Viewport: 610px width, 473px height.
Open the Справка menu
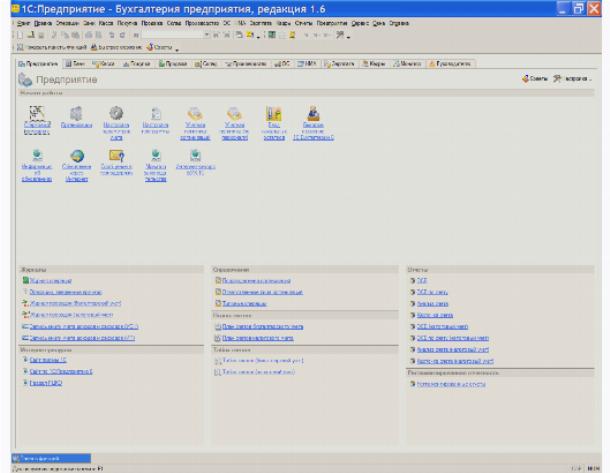pos(399,23)
